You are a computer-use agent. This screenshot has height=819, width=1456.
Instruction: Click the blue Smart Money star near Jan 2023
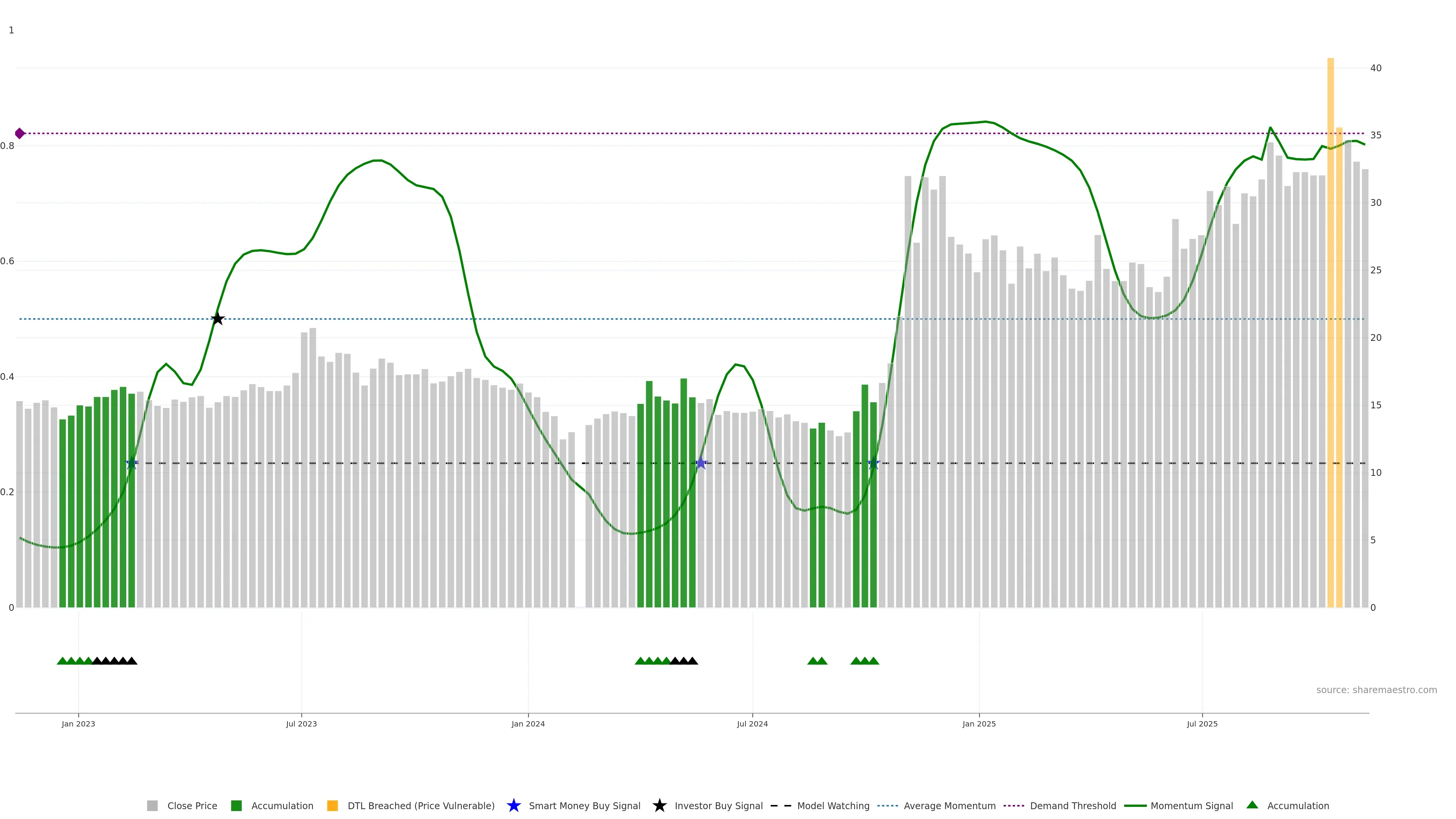[x=132, y=463]
